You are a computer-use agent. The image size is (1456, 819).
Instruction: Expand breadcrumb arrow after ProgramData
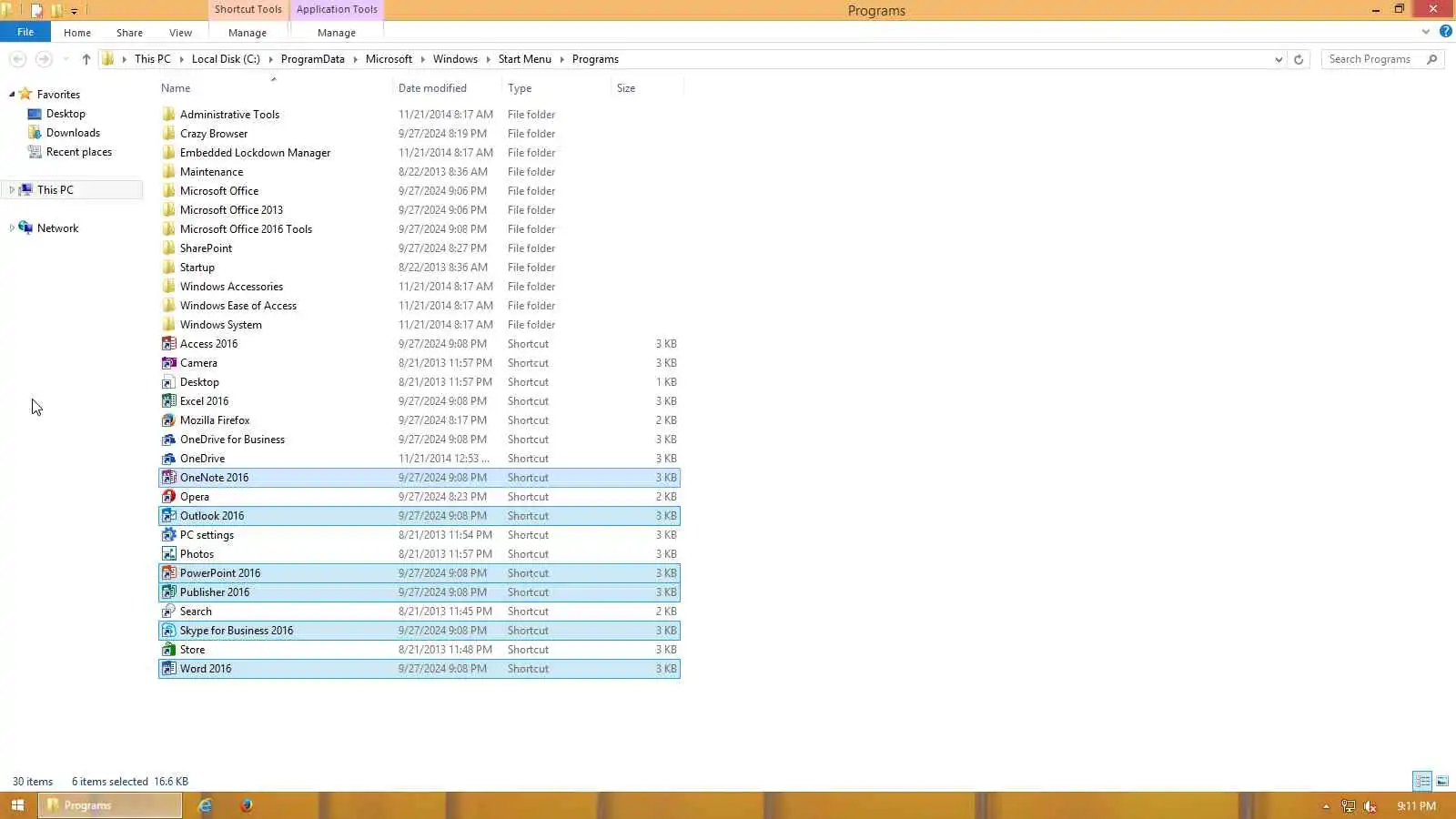coord(355,59)
